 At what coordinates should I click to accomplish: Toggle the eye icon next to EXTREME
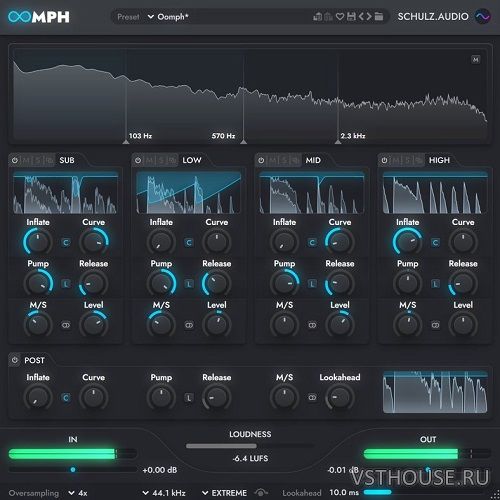(261, 492)
